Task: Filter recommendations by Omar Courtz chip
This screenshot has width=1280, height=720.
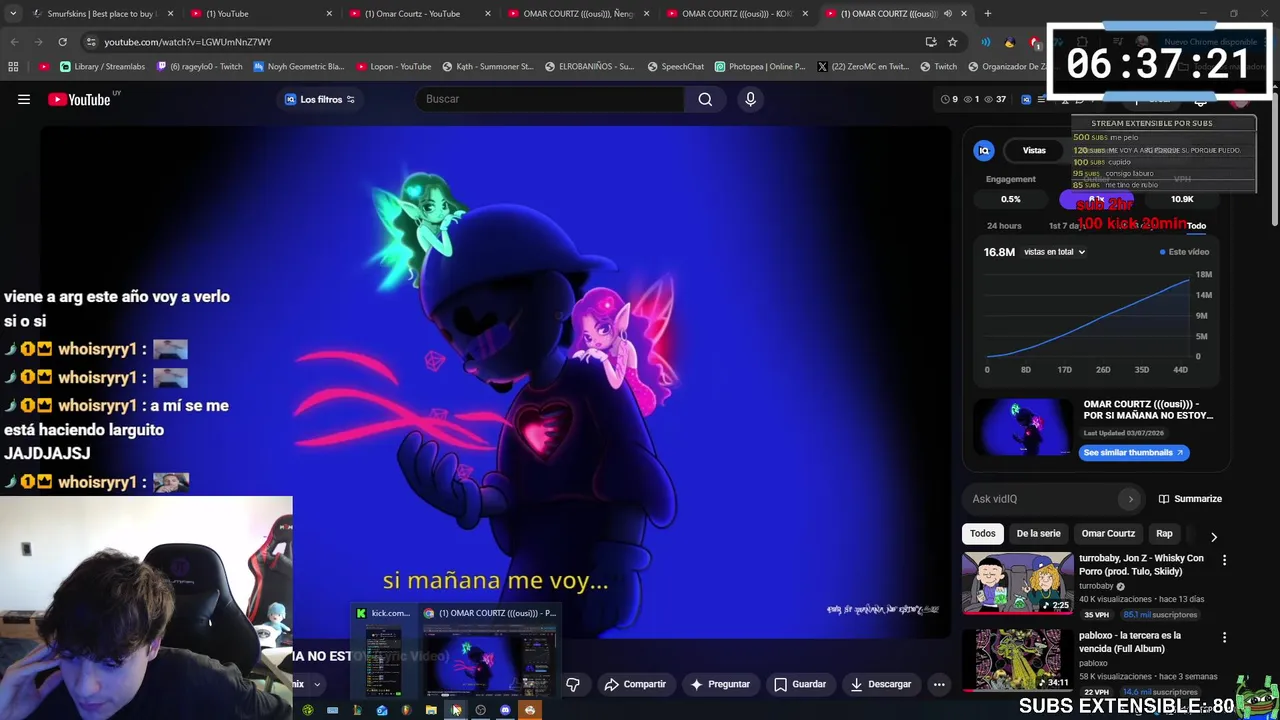Action: (x=1108, y=533)
